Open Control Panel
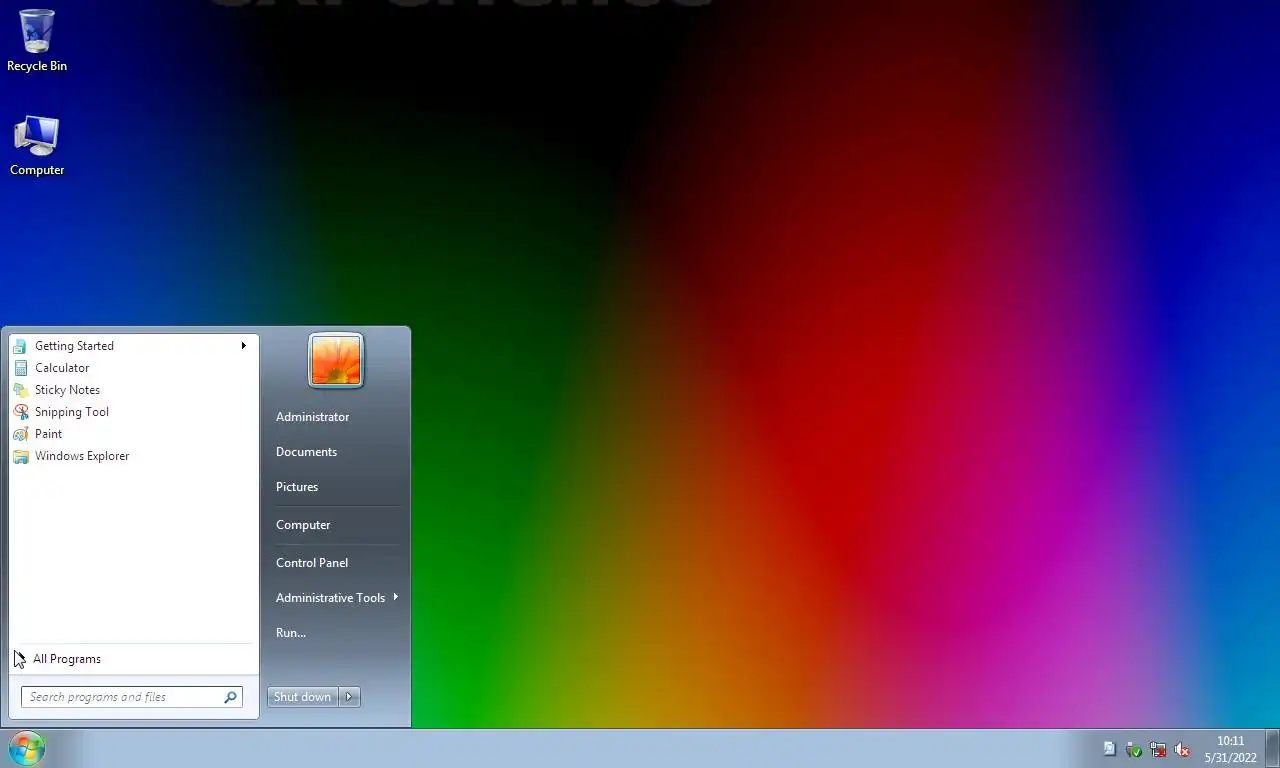The height and width of the screenshot is (768, 1280). [312, 563]
